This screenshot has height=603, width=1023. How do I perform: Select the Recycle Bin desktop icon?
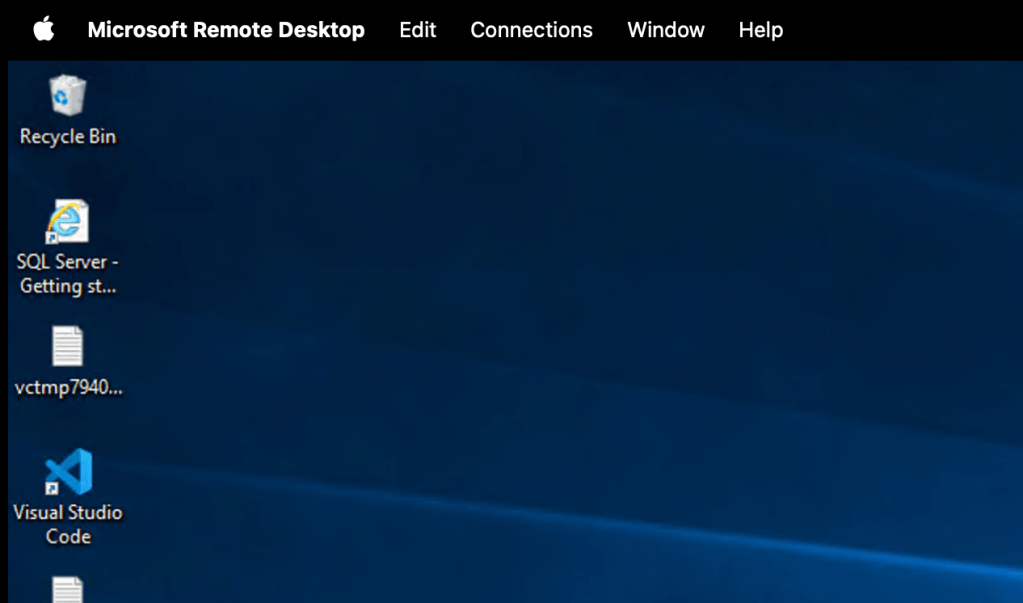68,95
